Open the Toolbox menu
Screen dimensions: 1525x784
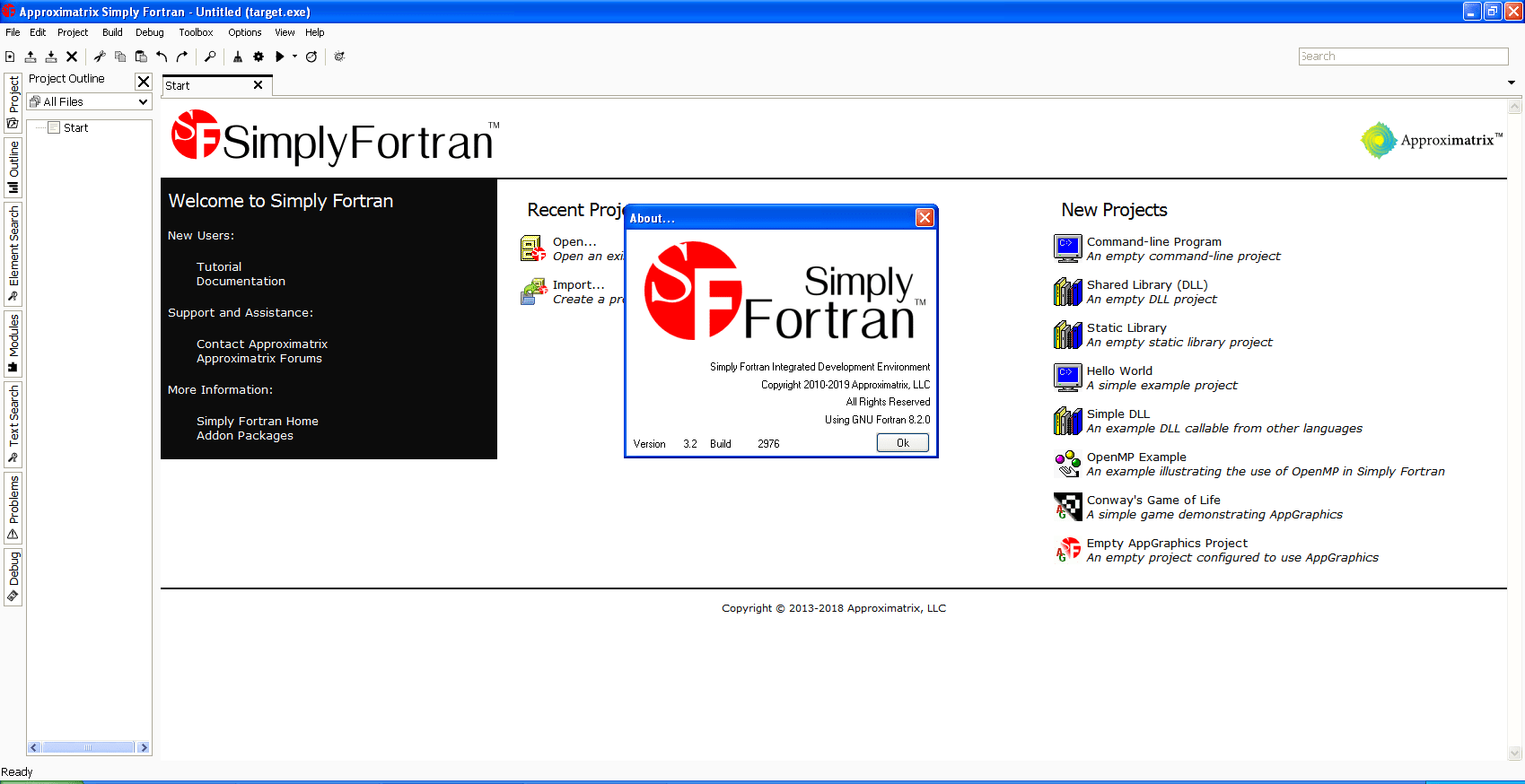click(196, 32)
